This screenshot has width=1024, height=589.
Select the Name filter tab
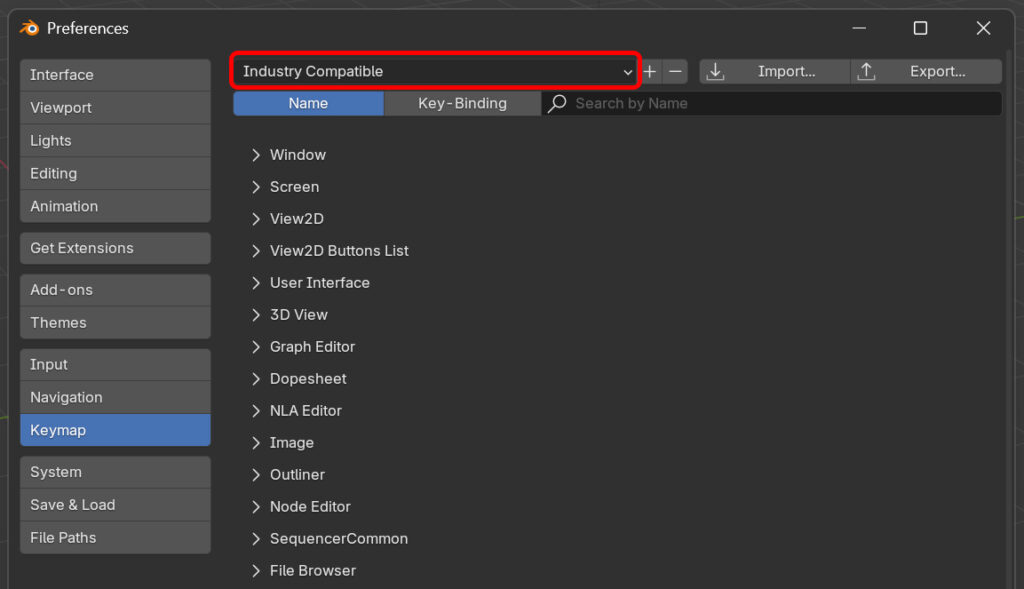(307, 103)
